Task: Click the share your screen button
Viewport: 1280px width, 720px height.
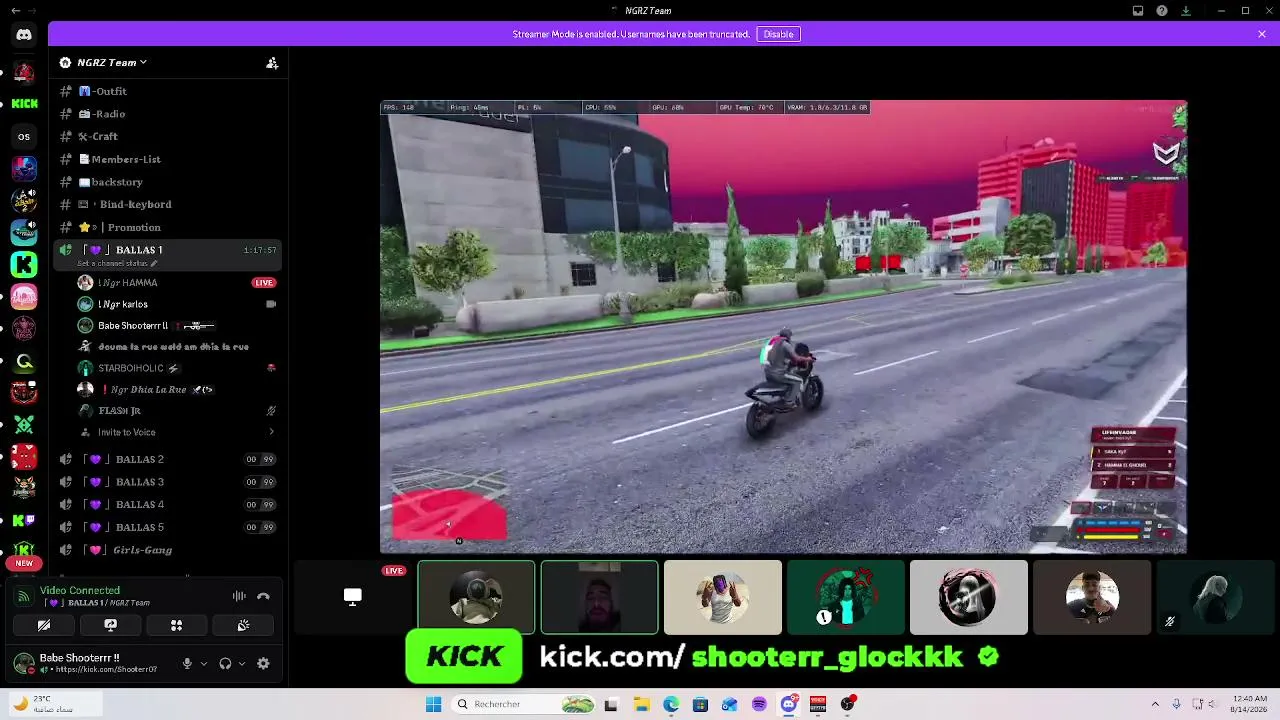Action: click(110, 625)
